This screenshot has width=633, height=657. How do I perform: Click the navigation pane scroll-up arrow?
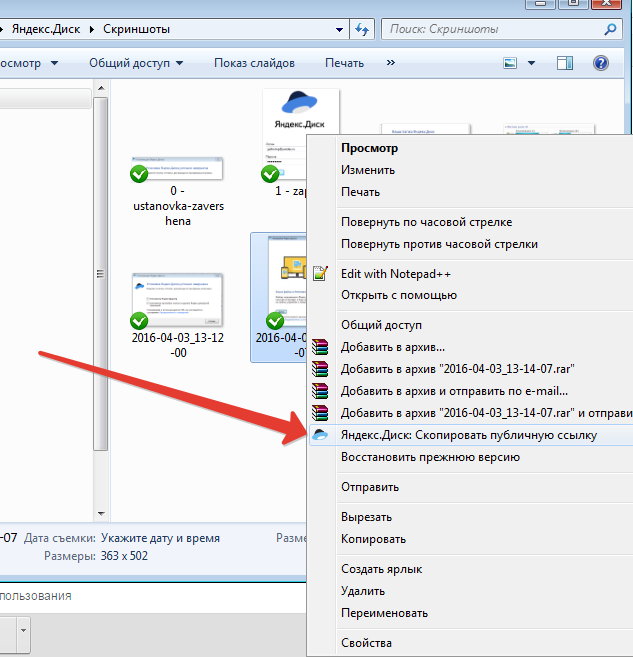point(101,88)
